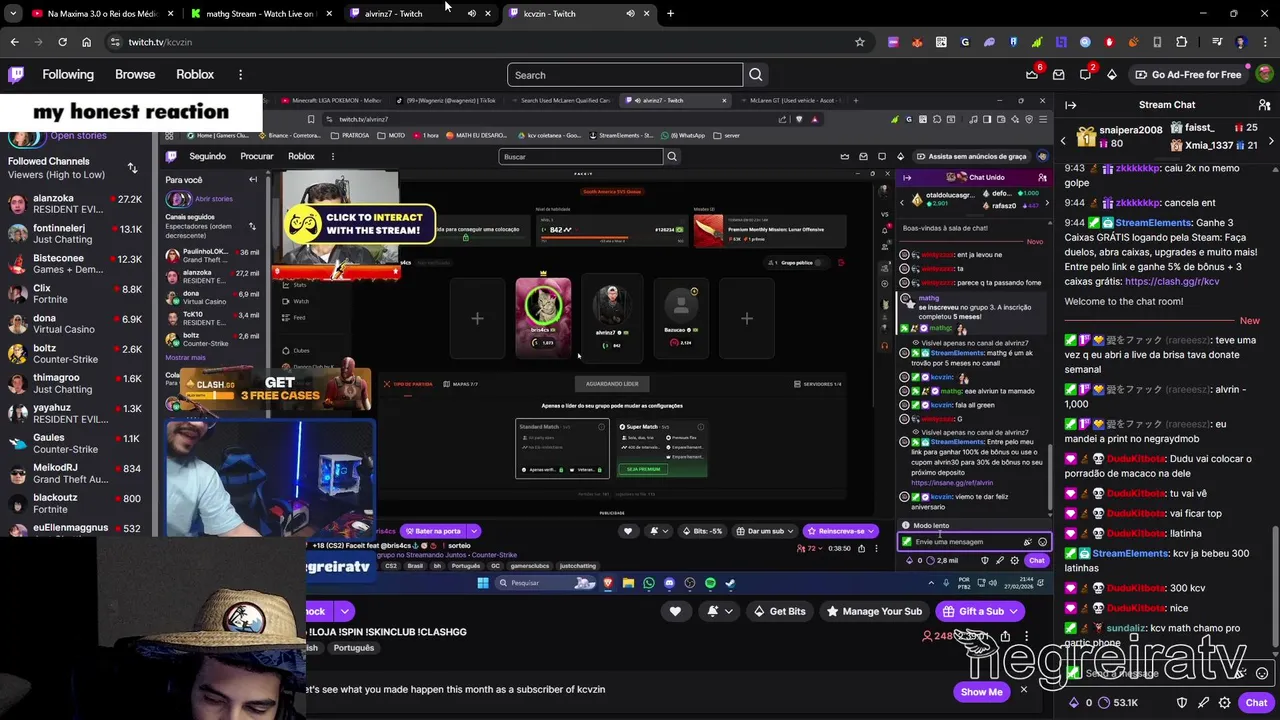This screenshot has height=720, width=1280.
Task: Bookmark this page star icon
Action: (x=859, y=42)
